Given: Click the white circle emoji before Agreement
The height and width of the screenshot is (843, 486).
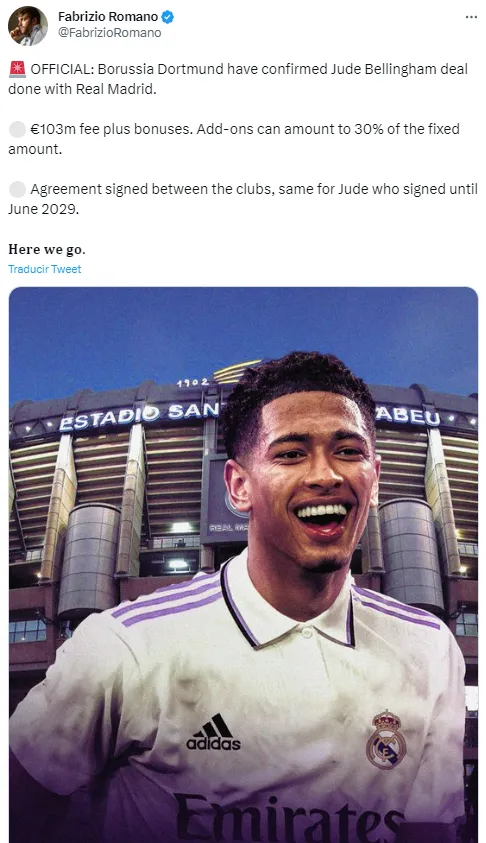Looking at the screenshot, I should click(x=17, y=190).
